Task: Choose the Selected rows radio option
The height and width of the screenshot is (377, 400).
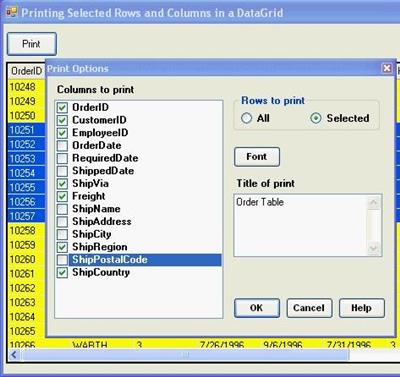Action: pyautogui.click(x=316, y=118)
